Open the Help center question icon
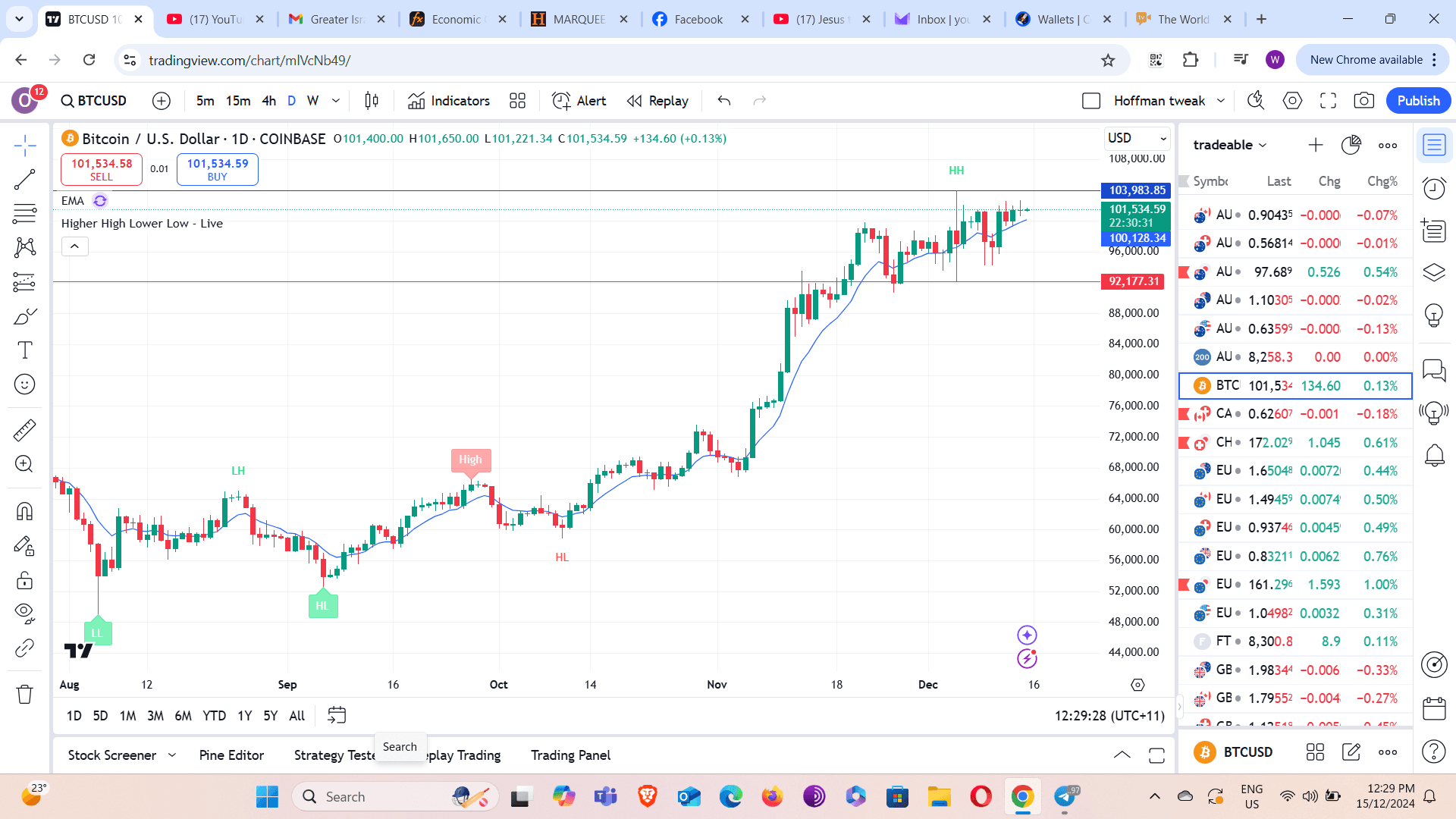This screenshot has height=819, width=1456. tap(1434, 752)
